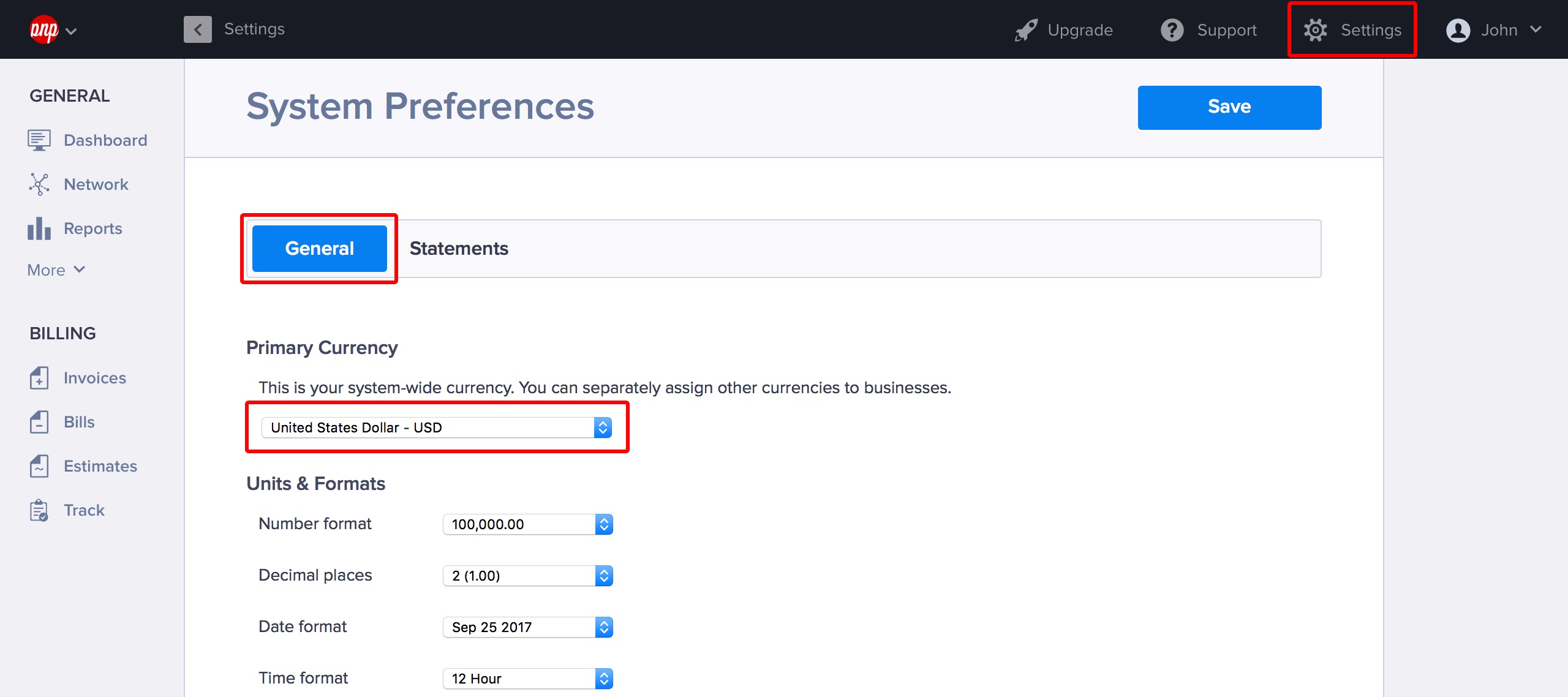Click the back arrow next to Settings
Screen dimensions: 1568x697
click(197, 29)
